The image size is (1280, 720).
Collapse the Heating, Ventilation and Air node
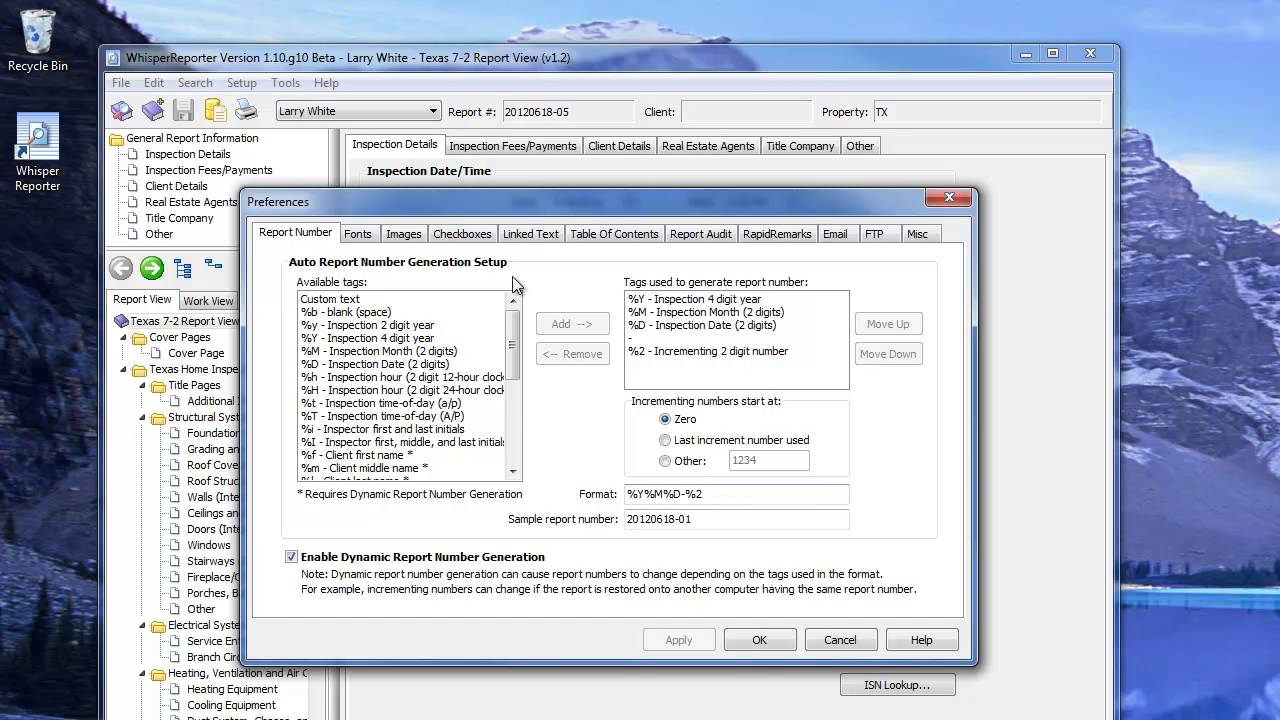pyautogui.click(x=143, y=674)
